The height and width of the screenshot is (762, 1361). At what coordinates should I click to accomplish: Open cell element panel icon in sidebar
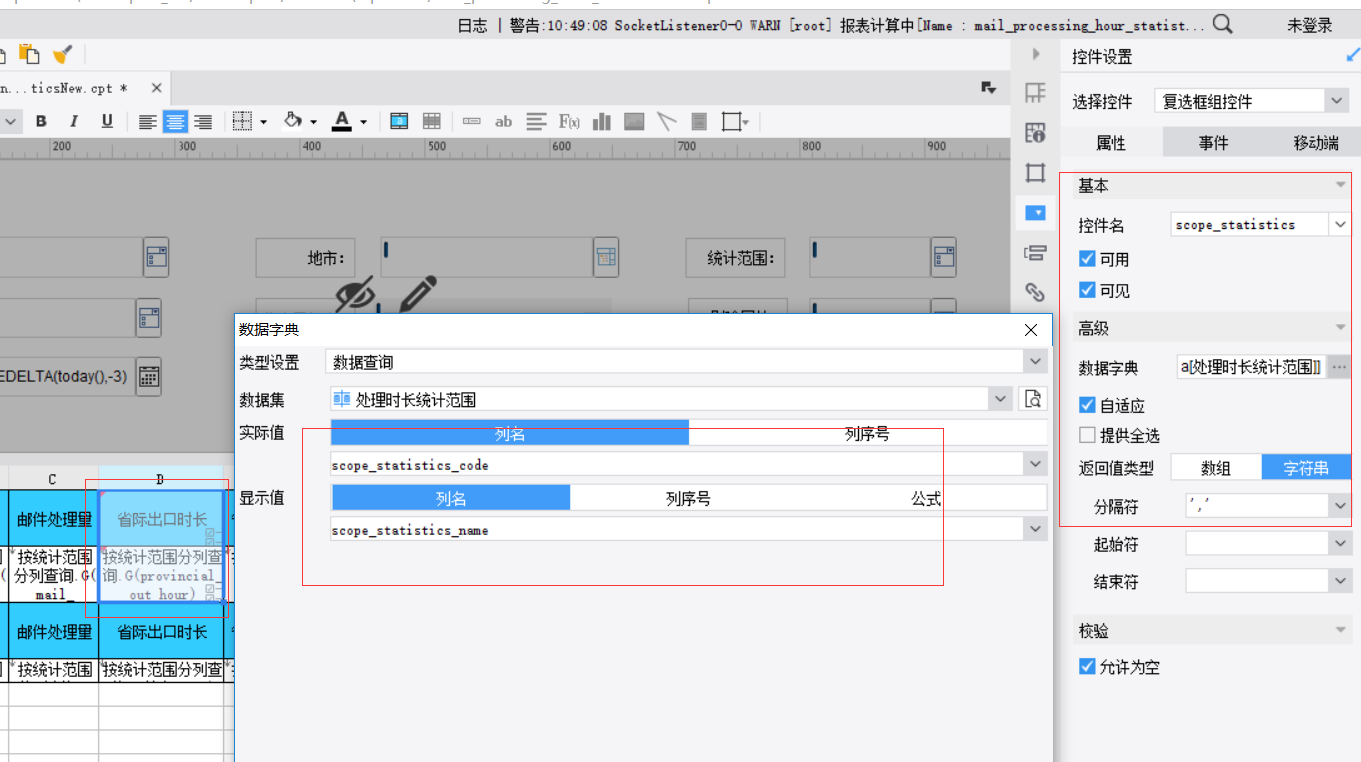1035,93
